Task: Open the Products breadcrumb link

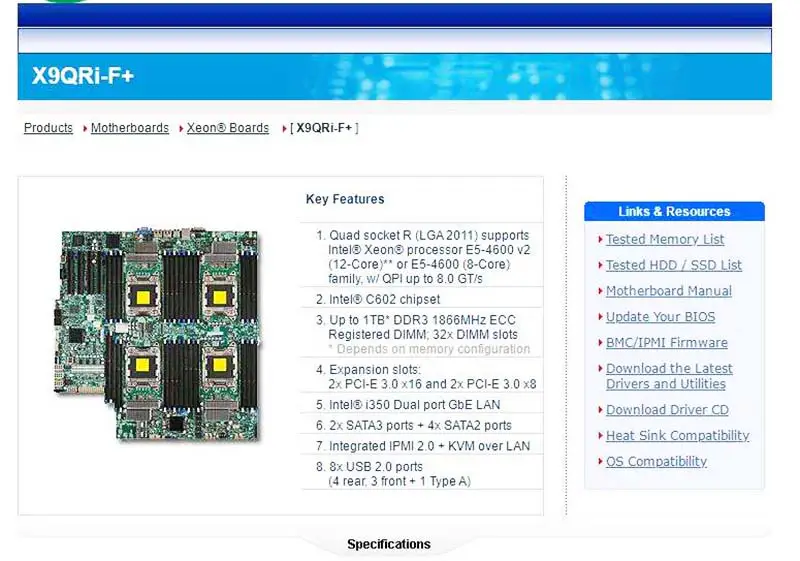Action: pos(48,128)
